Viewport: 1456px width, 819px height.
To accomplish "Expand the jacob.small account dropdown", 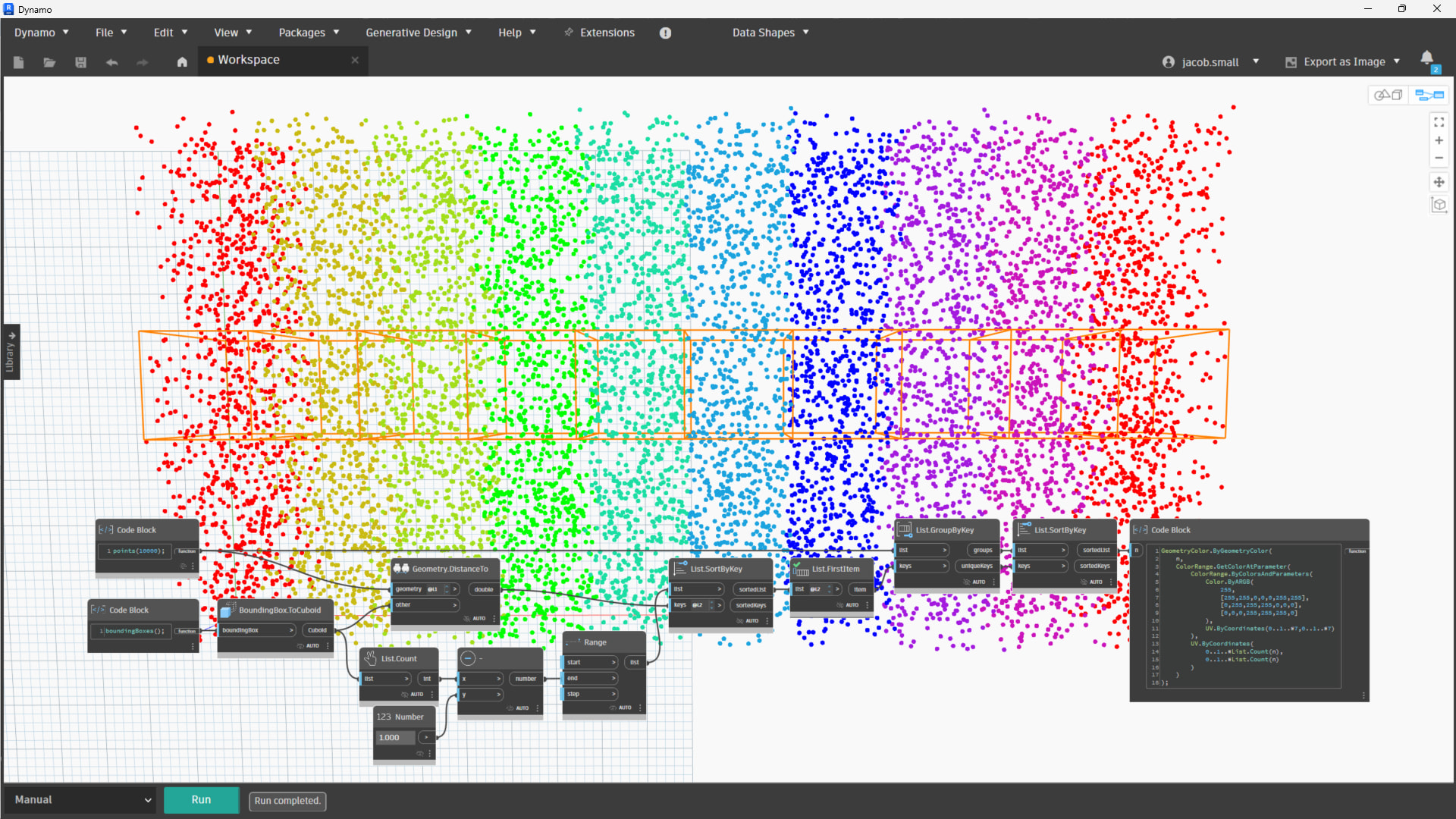I will 1256,61.
